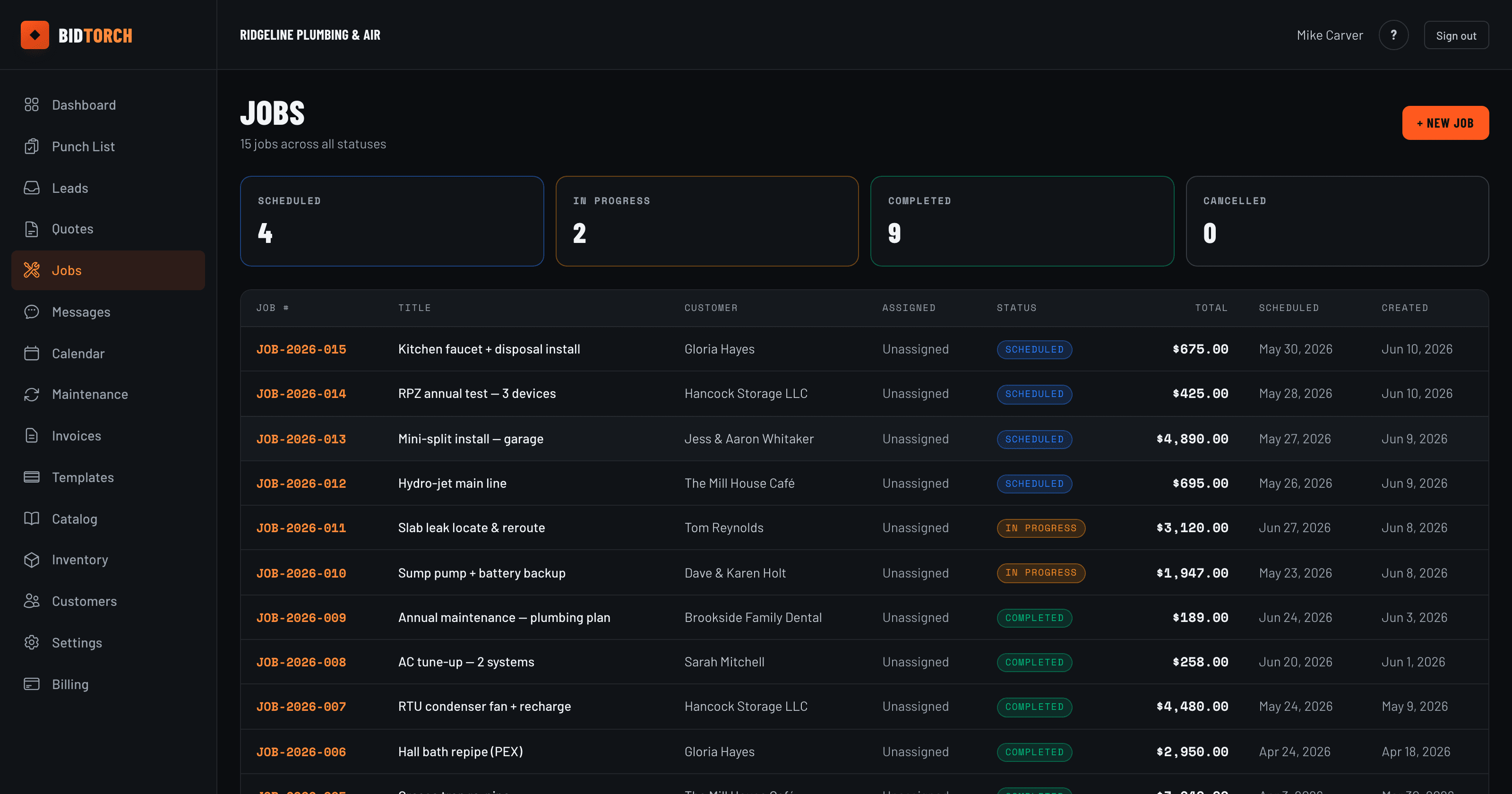The image size is (1512, 794).
Task: Click customer 'Brookside Family Dental'
Action: tap(753, 617)
